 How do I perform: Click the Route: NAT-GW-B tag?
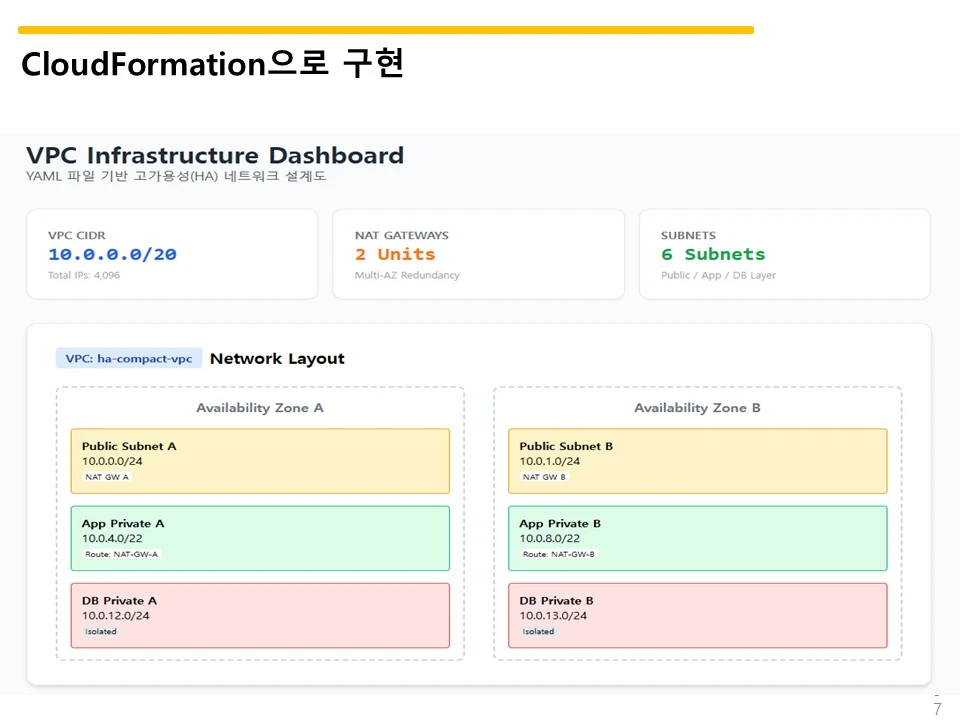click(558, 554)
